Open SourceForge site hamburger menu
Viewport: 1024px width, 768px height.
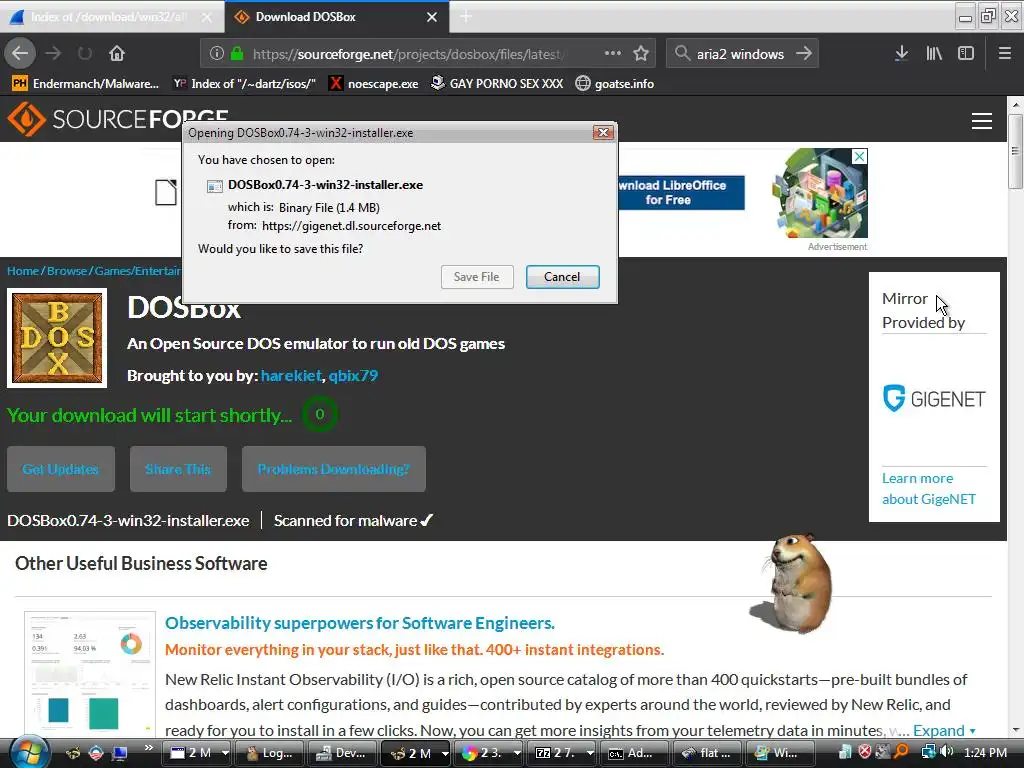pyautogui.click(x=982, y=121)
